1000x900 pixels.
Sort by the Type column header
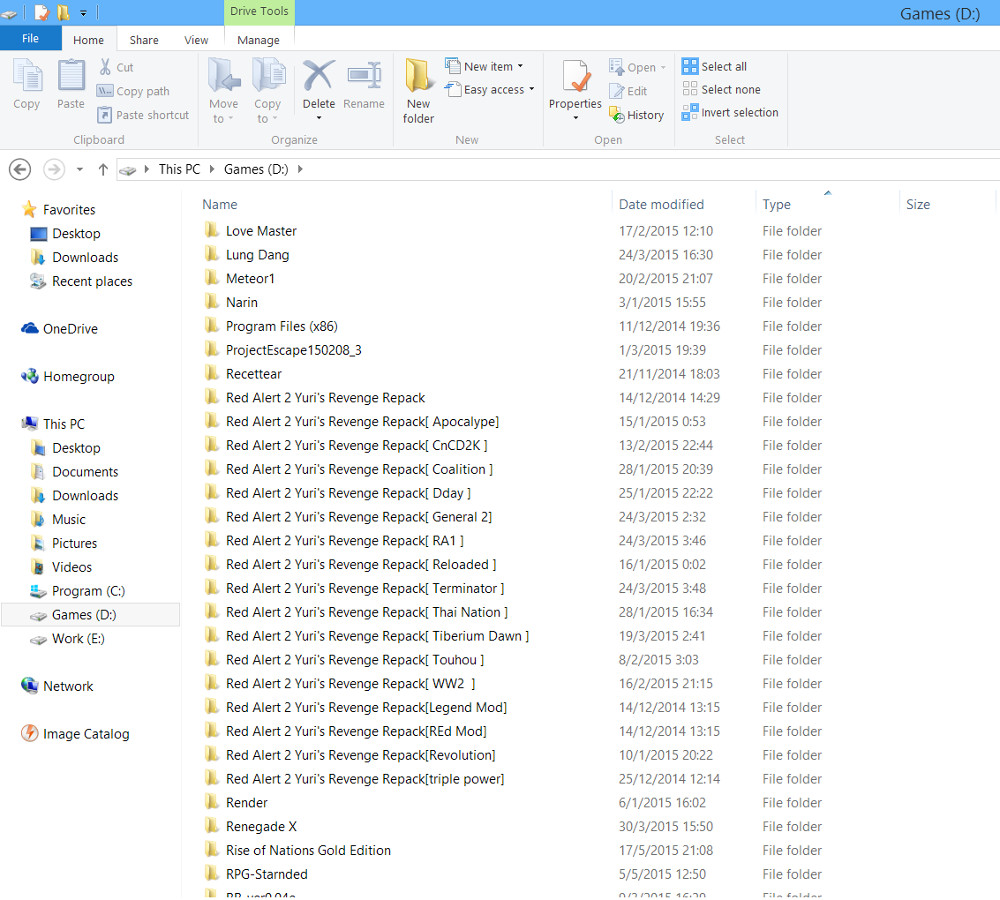point(776,204)
